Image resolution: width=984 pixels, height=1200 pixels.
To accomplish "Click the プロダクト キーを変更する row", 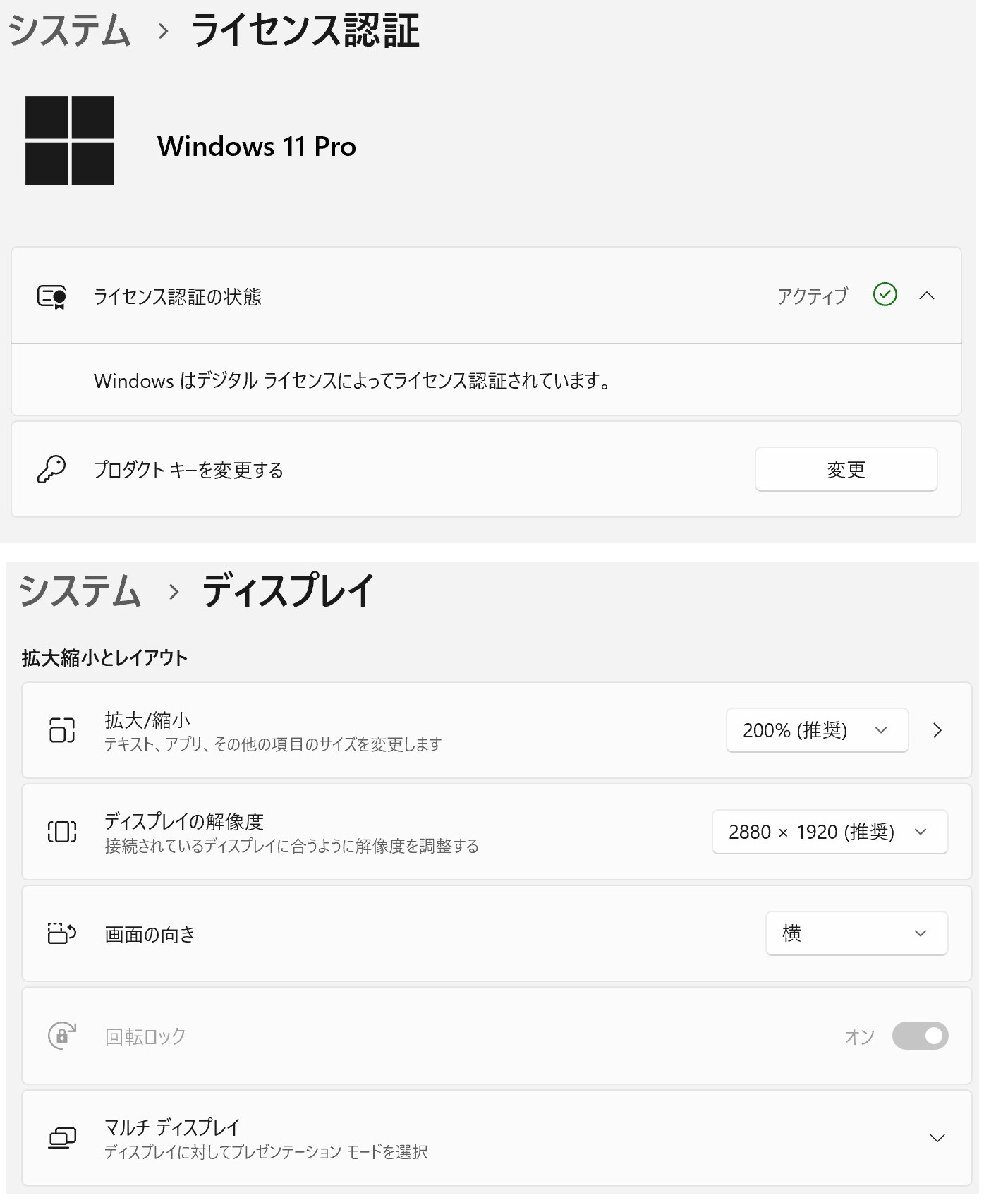I will [486, 469].
